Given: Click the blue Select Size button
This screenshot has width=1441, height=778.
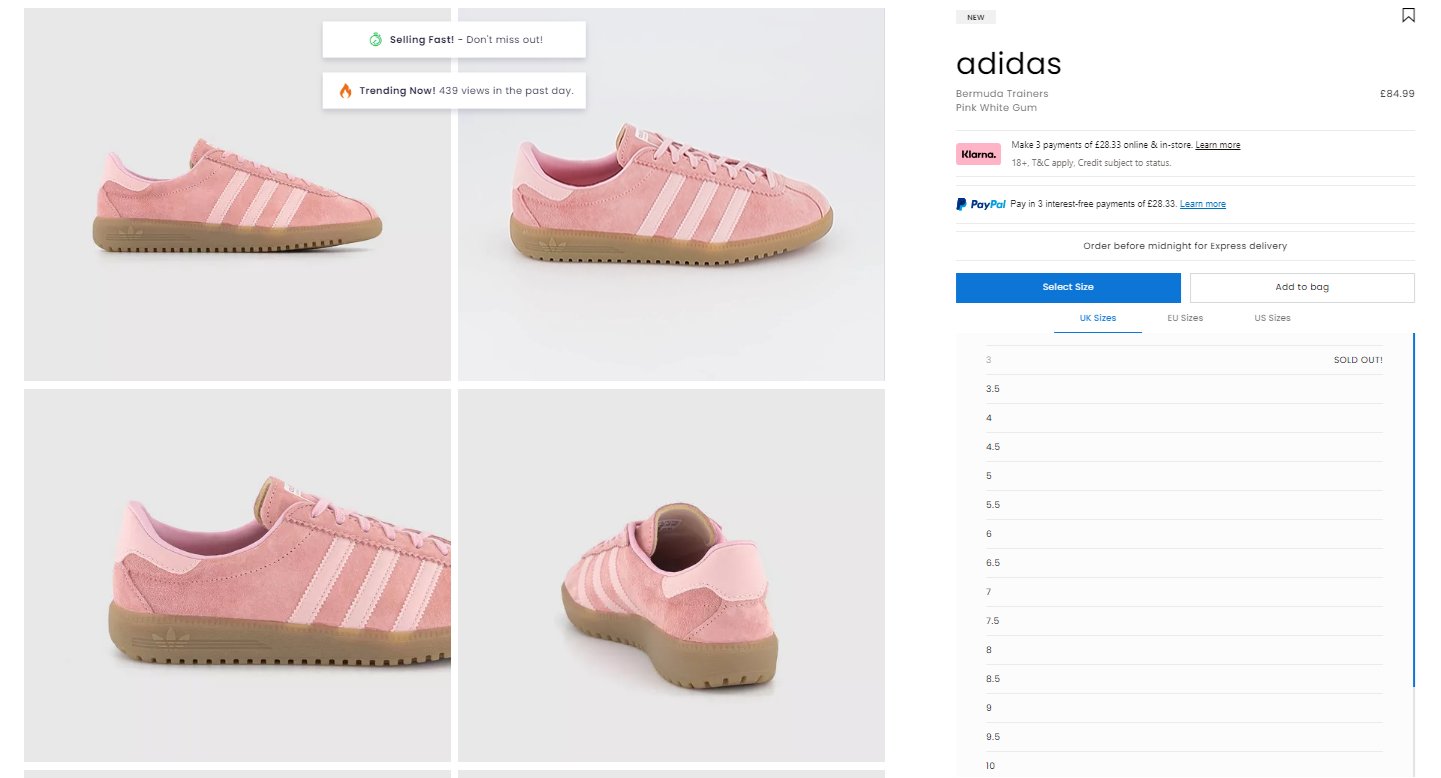Looking at the screenshot, I should coord(1068,287).
